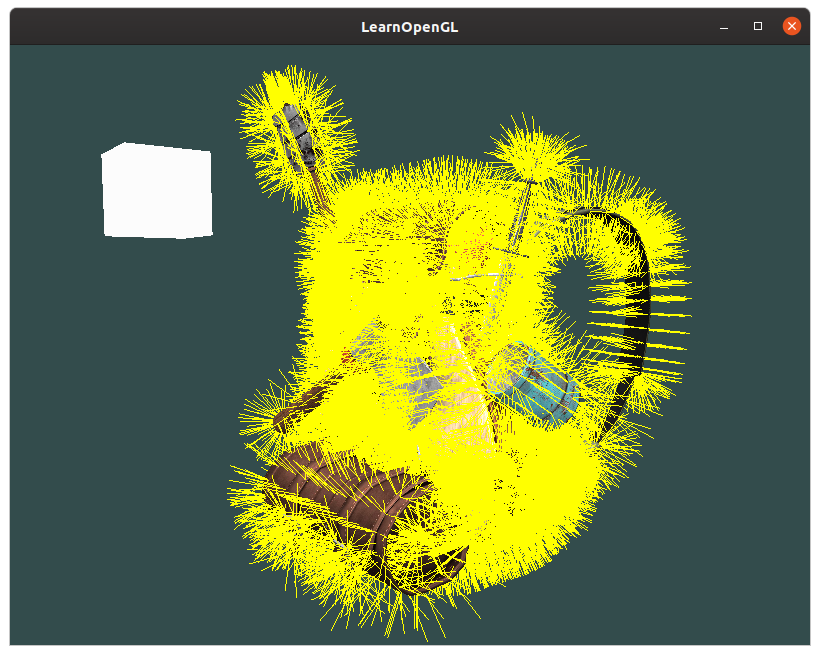
Task: Minimize the LearnOpenGL window
Action: point(724,26)
